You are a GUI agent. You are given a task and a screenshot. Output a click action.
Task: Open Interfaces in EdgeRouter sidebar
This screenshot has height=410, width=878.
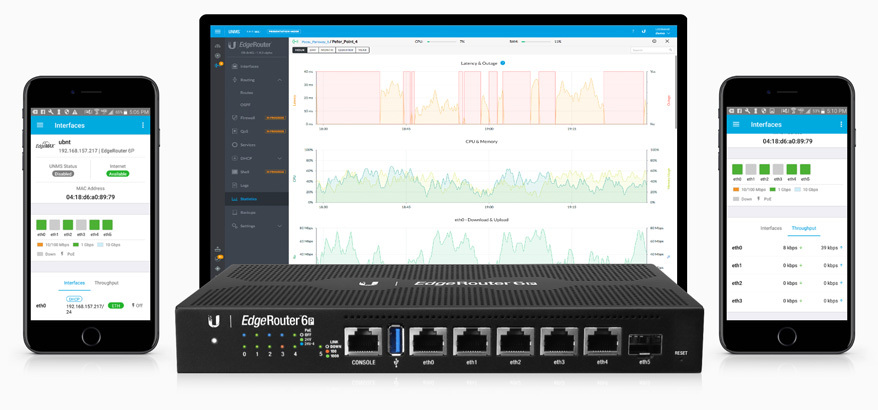(249, 67)
